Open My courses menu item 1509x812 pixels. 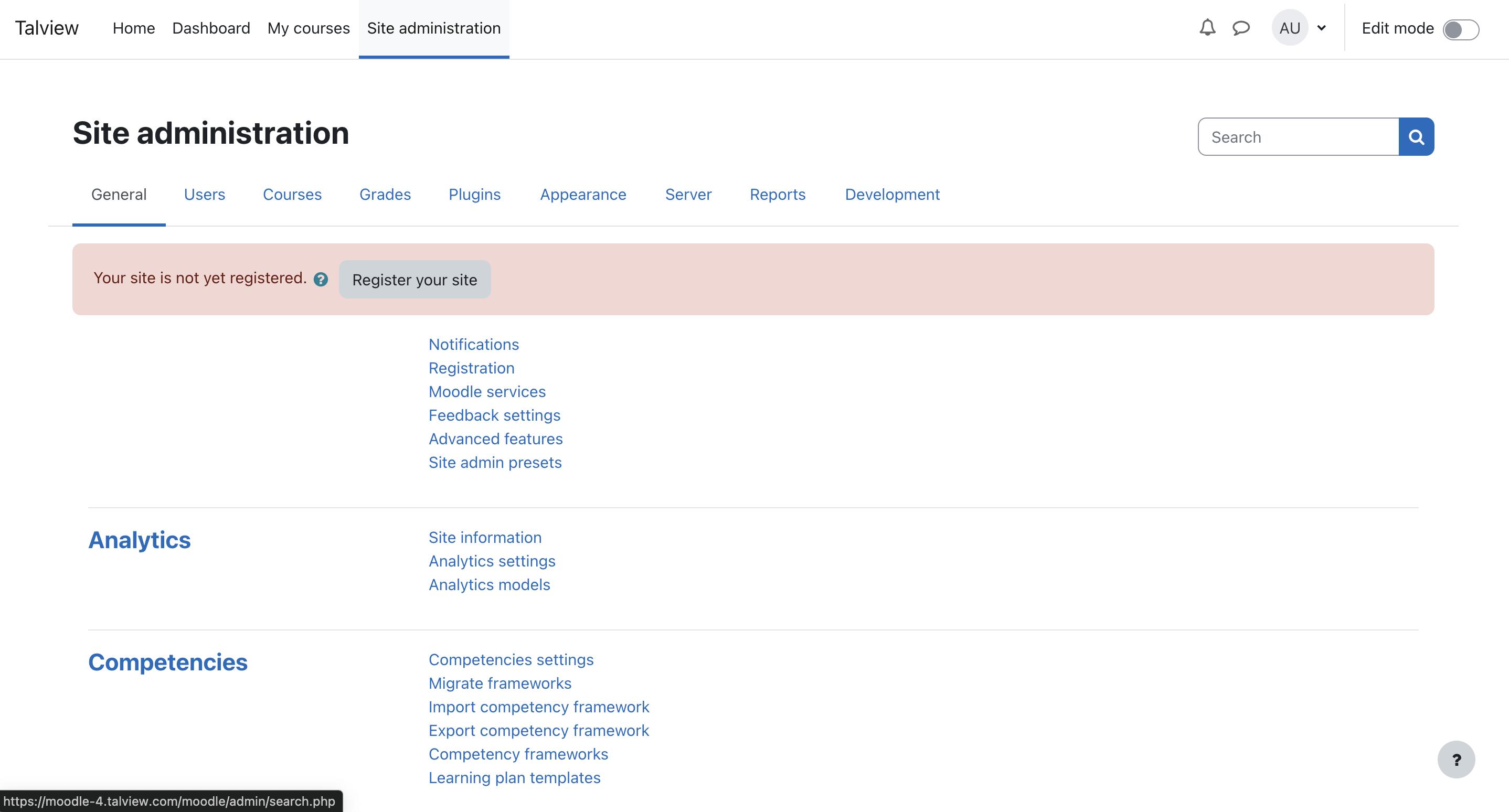point(308,28)
